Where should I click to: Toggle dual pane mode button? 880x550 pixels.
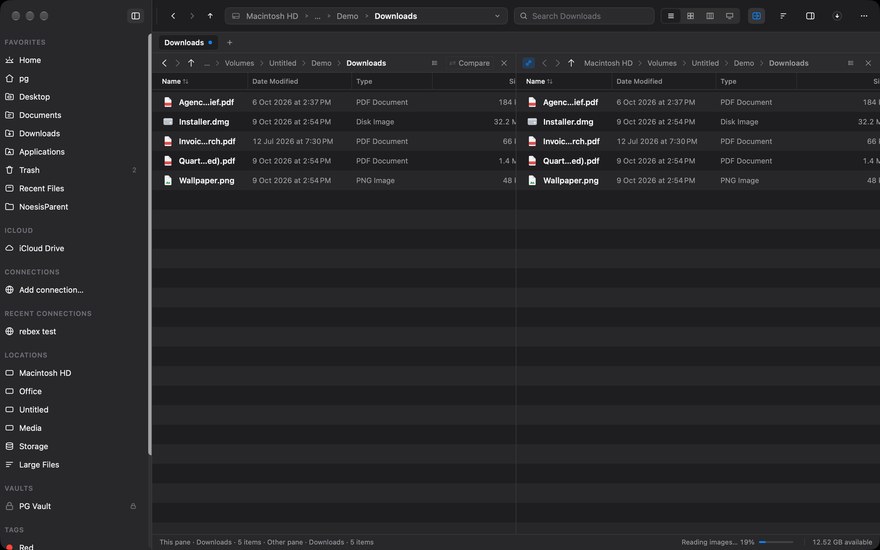tap(756, 16)
